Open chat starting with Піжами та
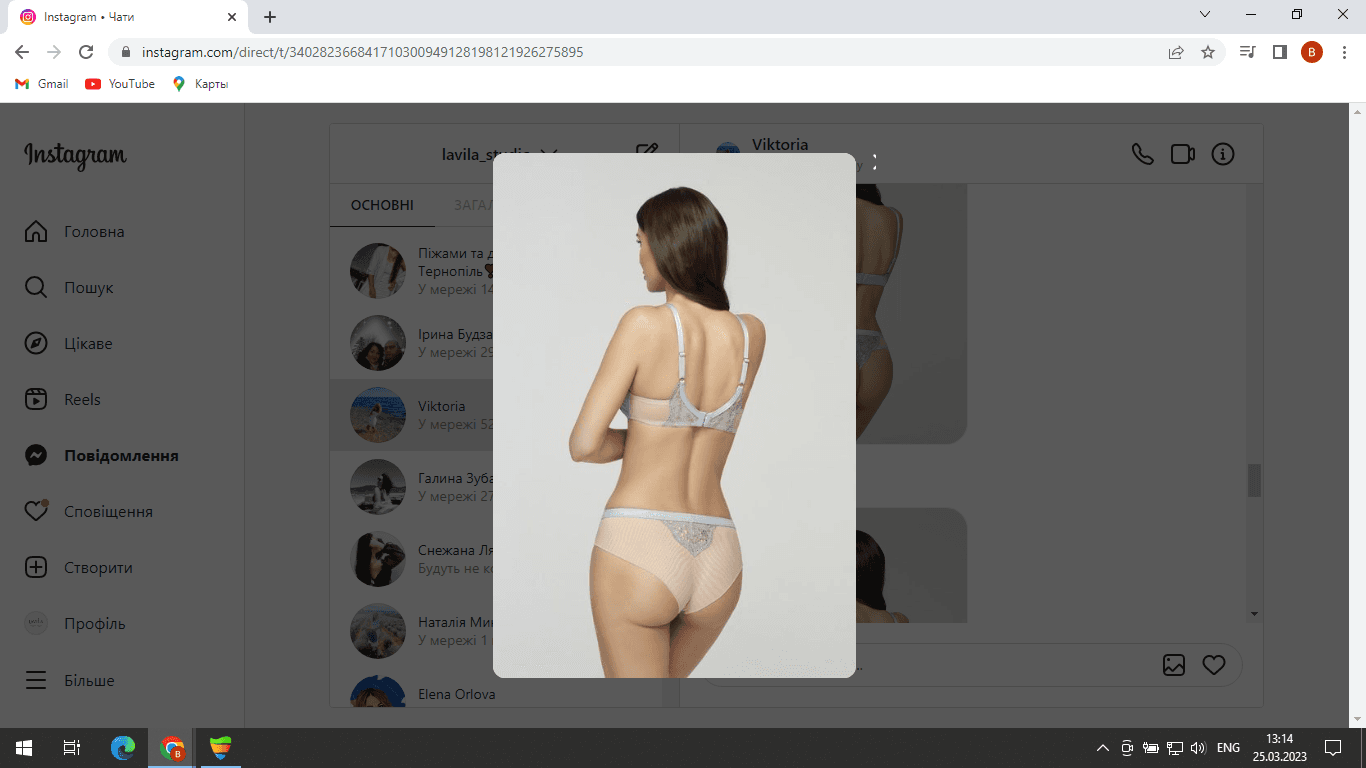The width and height of the screenshot is (1366, 768). coord(496,270)
